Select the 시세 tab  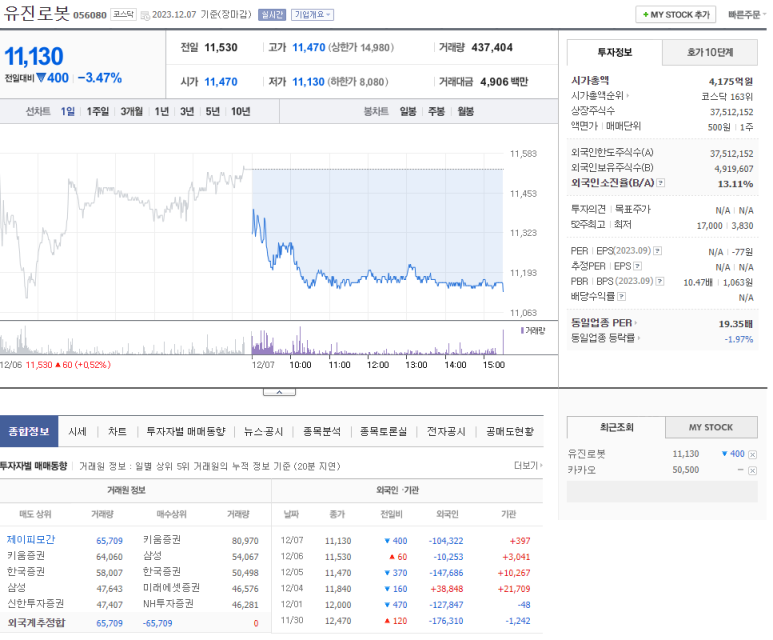point(77,431)
